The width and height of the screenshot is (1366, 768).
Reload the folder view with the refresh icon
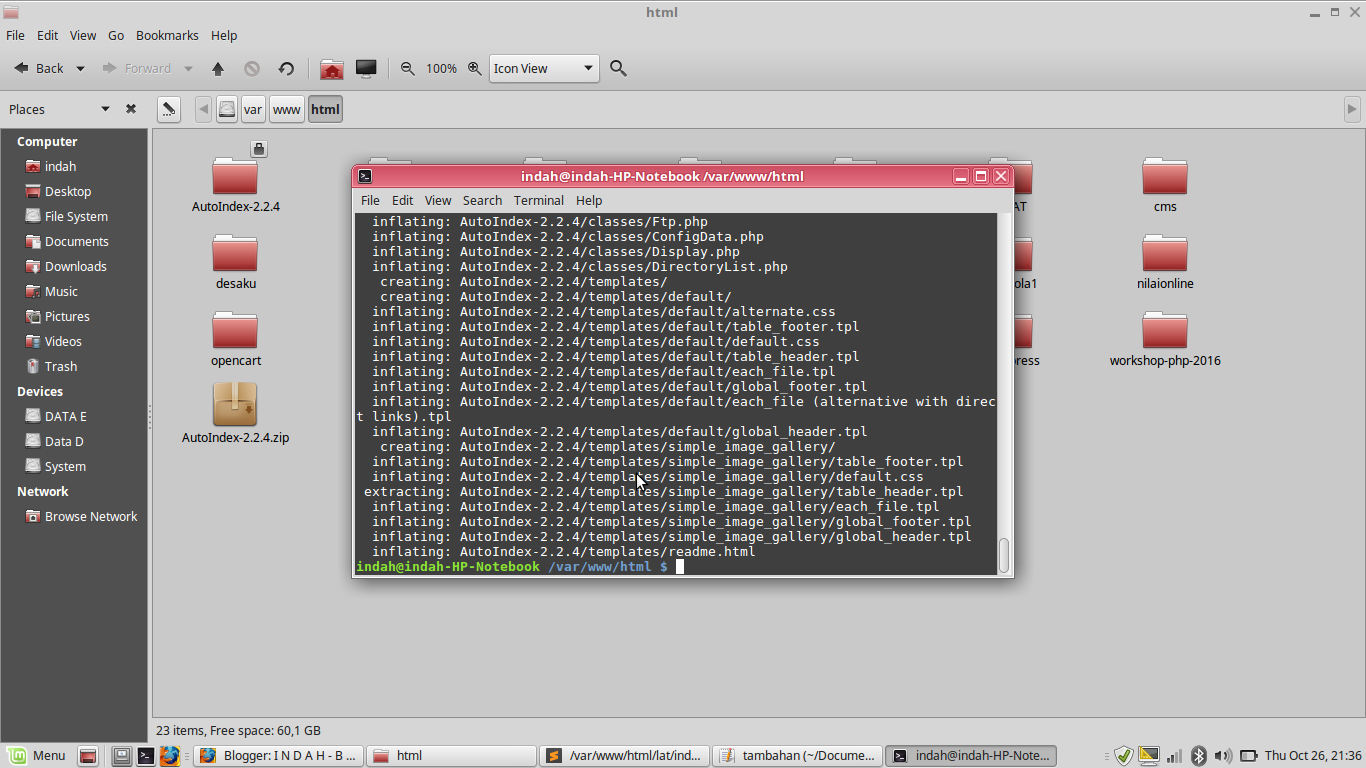287,68
